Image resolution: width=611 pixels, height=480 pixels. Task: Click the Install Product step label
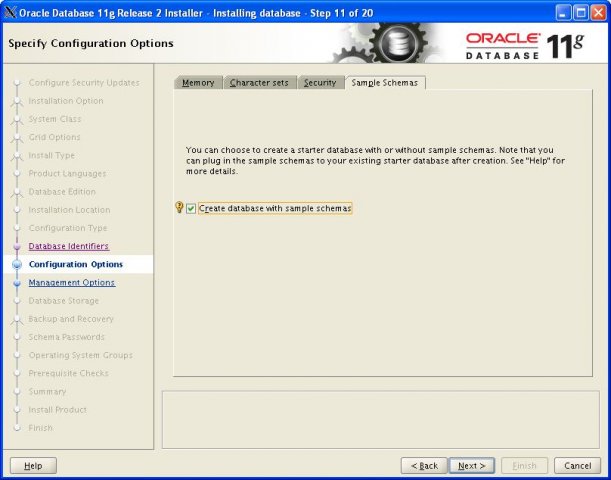click(x=58, y=410)
